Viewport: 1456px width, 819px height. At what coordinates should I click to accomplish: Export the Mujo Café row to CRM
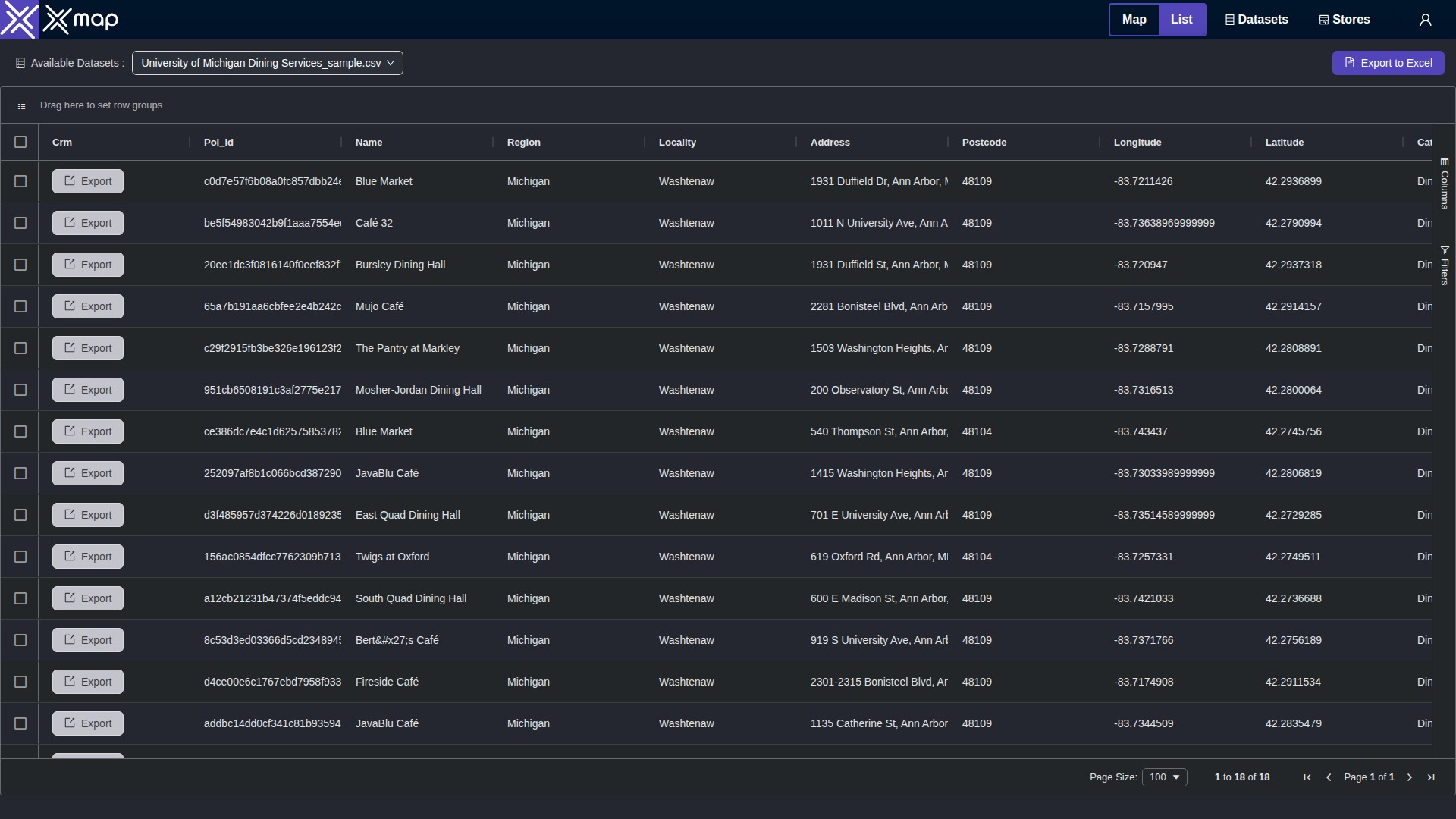click(88, 306)
